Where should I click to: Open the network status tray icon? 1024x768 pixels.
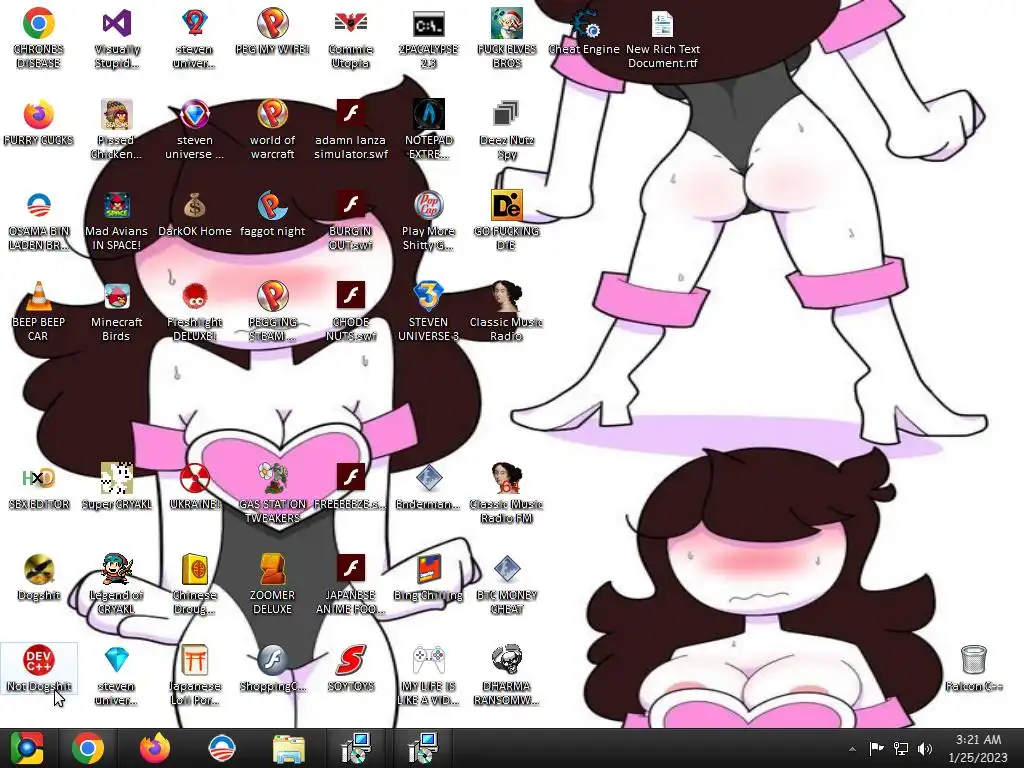pyautogui.click(x=901, y=748)
